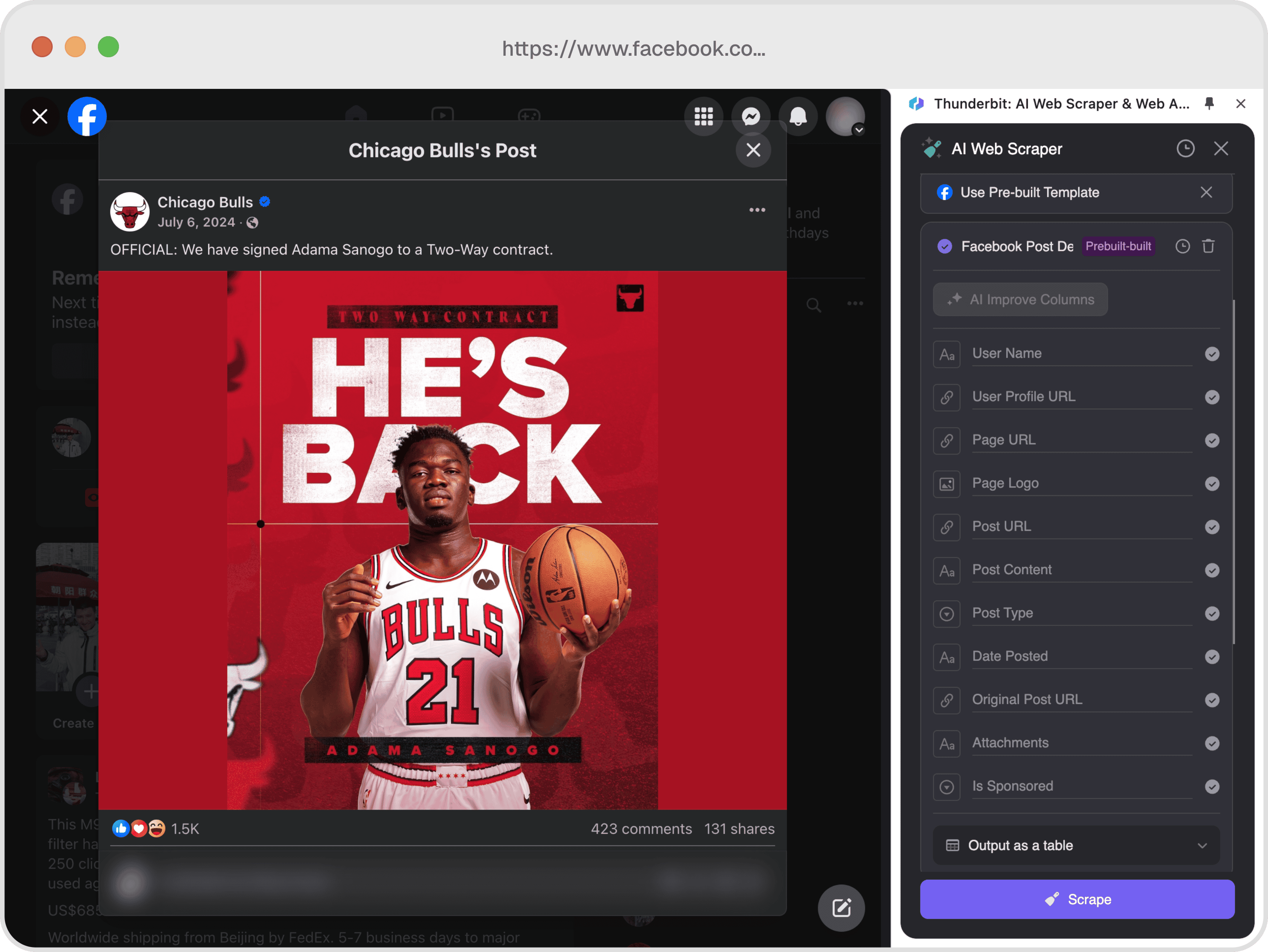Open the Facebook menu grid icon

[x=703, y=116]
